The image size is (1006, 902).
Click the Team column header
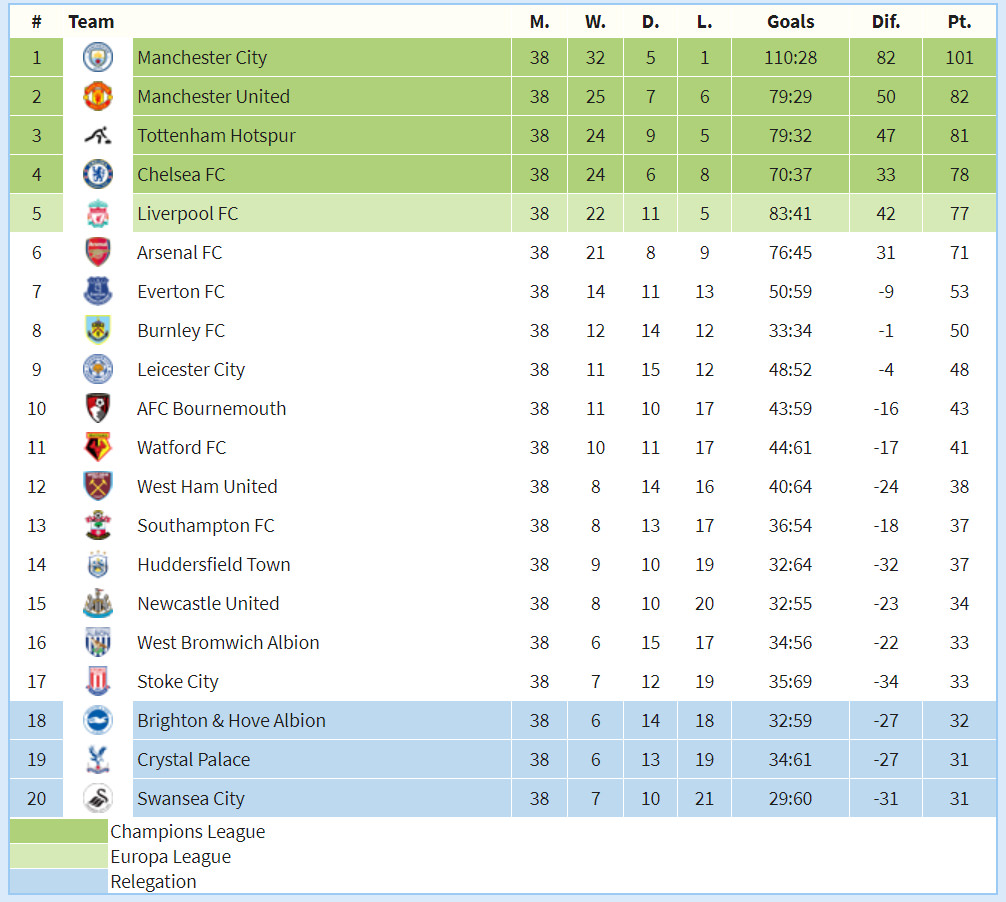(x=91, y=22)
